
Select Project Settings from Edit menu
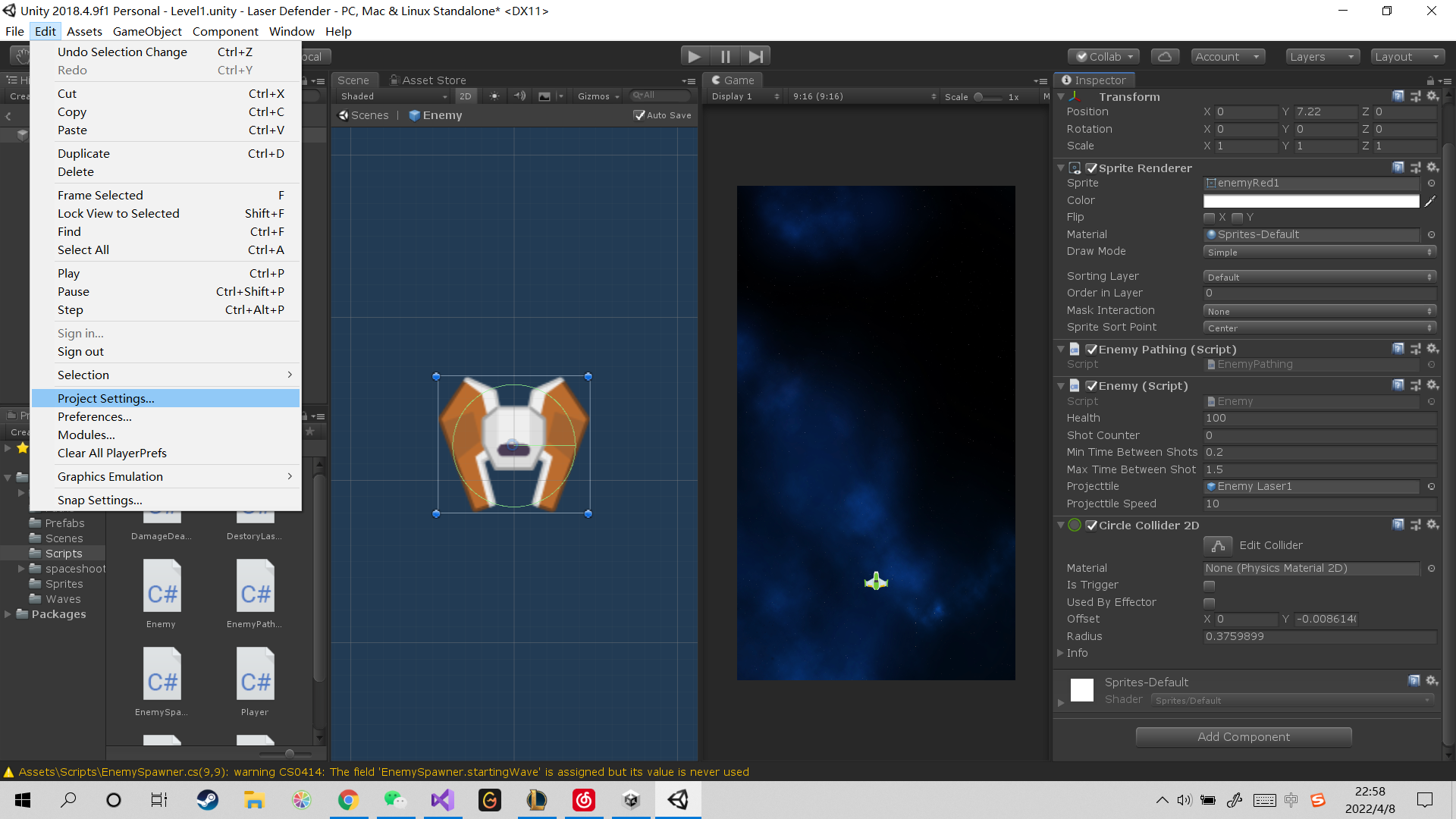click(x=105, y=398)
